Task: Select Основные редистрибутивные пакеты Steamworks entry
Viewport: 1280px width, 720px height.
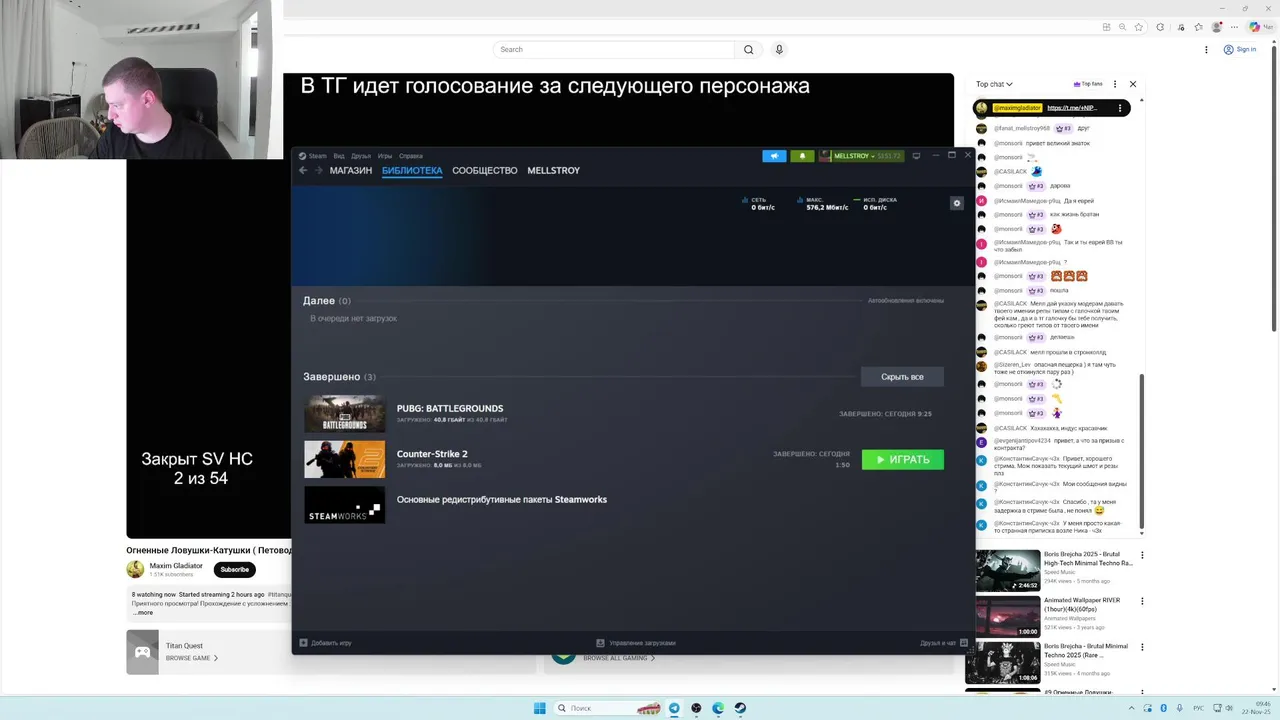Action: point(502,499)
